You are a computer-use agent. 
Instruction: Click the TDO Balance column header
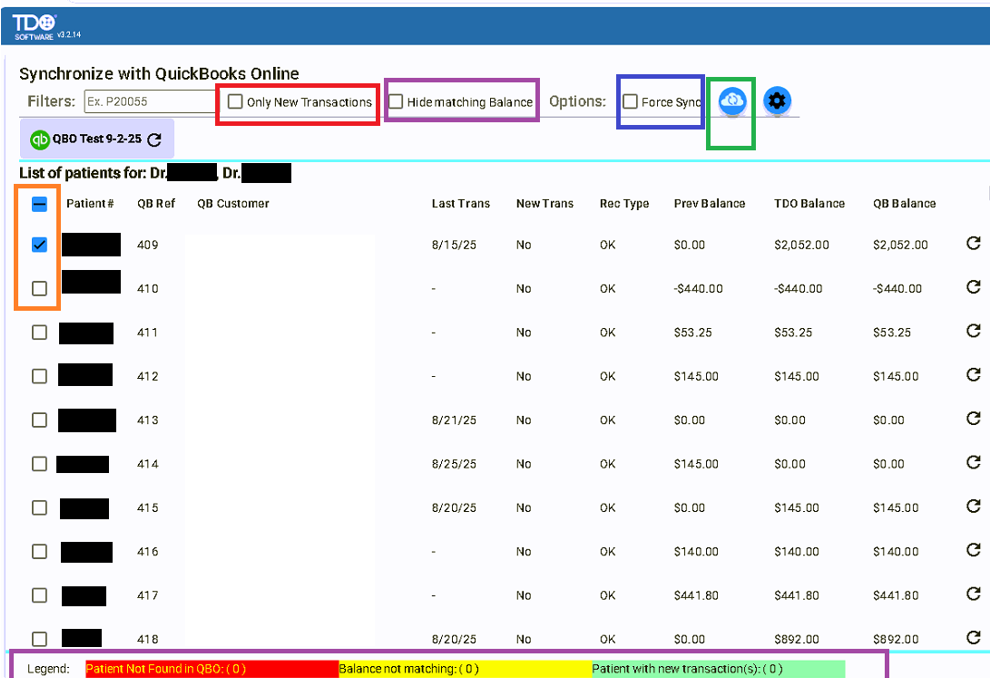[809, 204]
